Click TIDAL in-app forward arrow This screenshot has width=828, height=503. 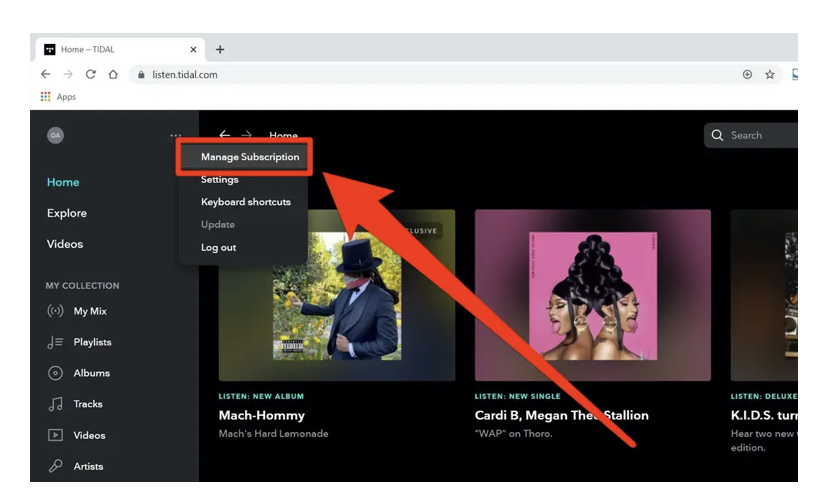(x=247, y=135)
